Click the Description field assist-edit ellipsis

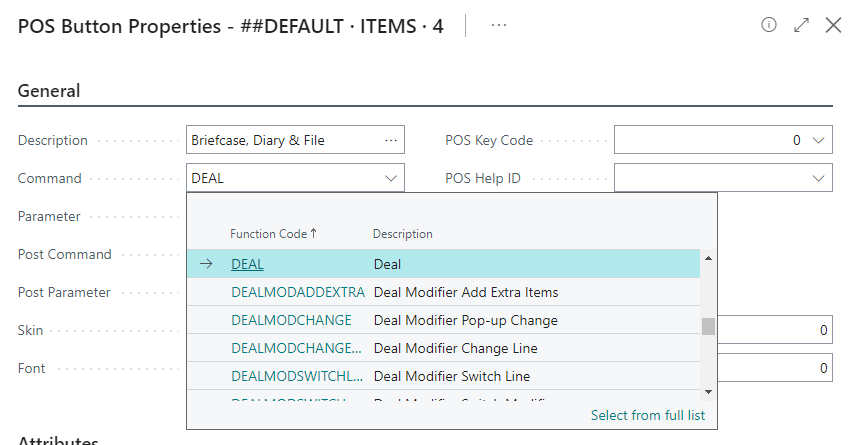tap(391, 141)
